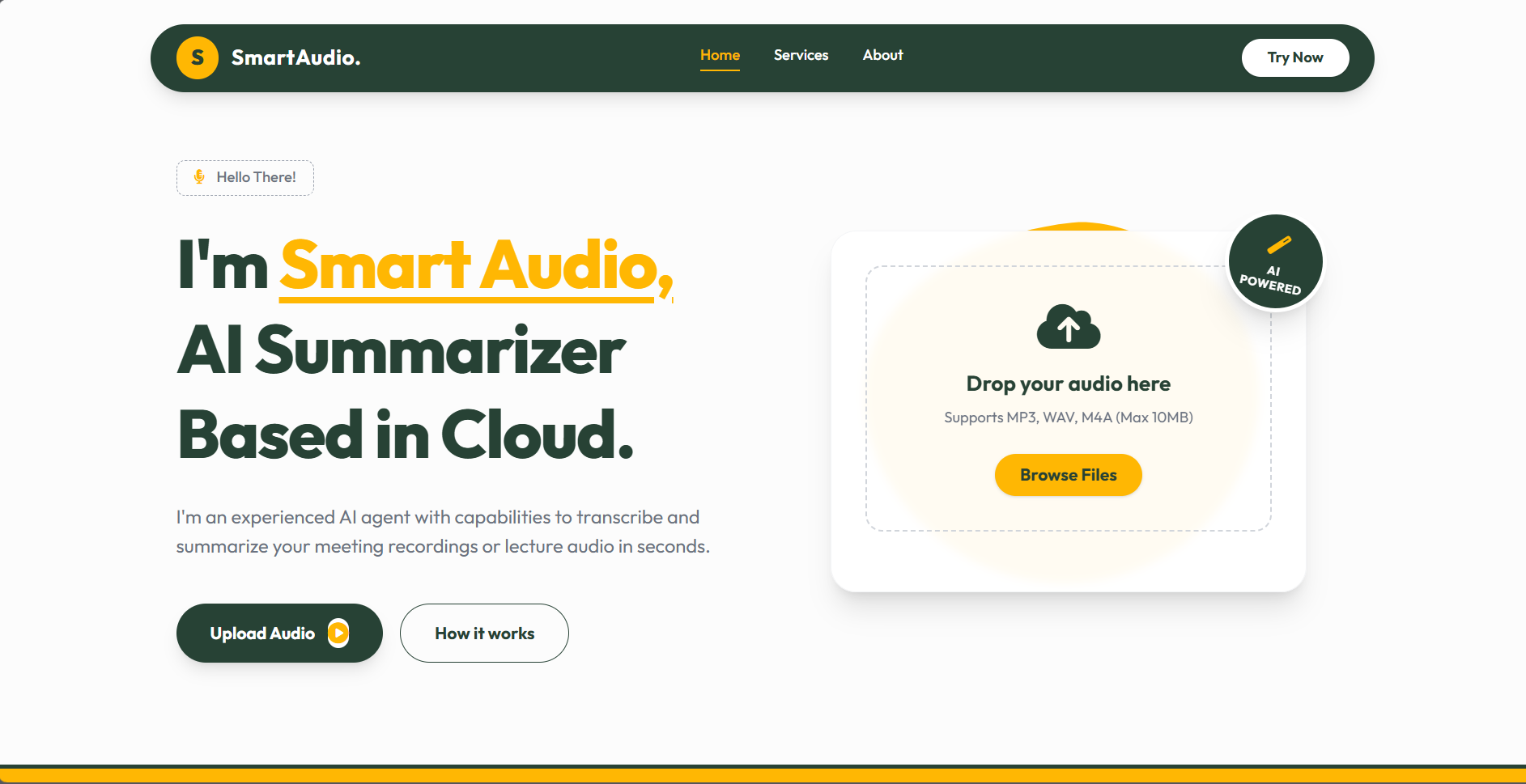
Task: Open the How it works button
Action: tap(484, 633)
